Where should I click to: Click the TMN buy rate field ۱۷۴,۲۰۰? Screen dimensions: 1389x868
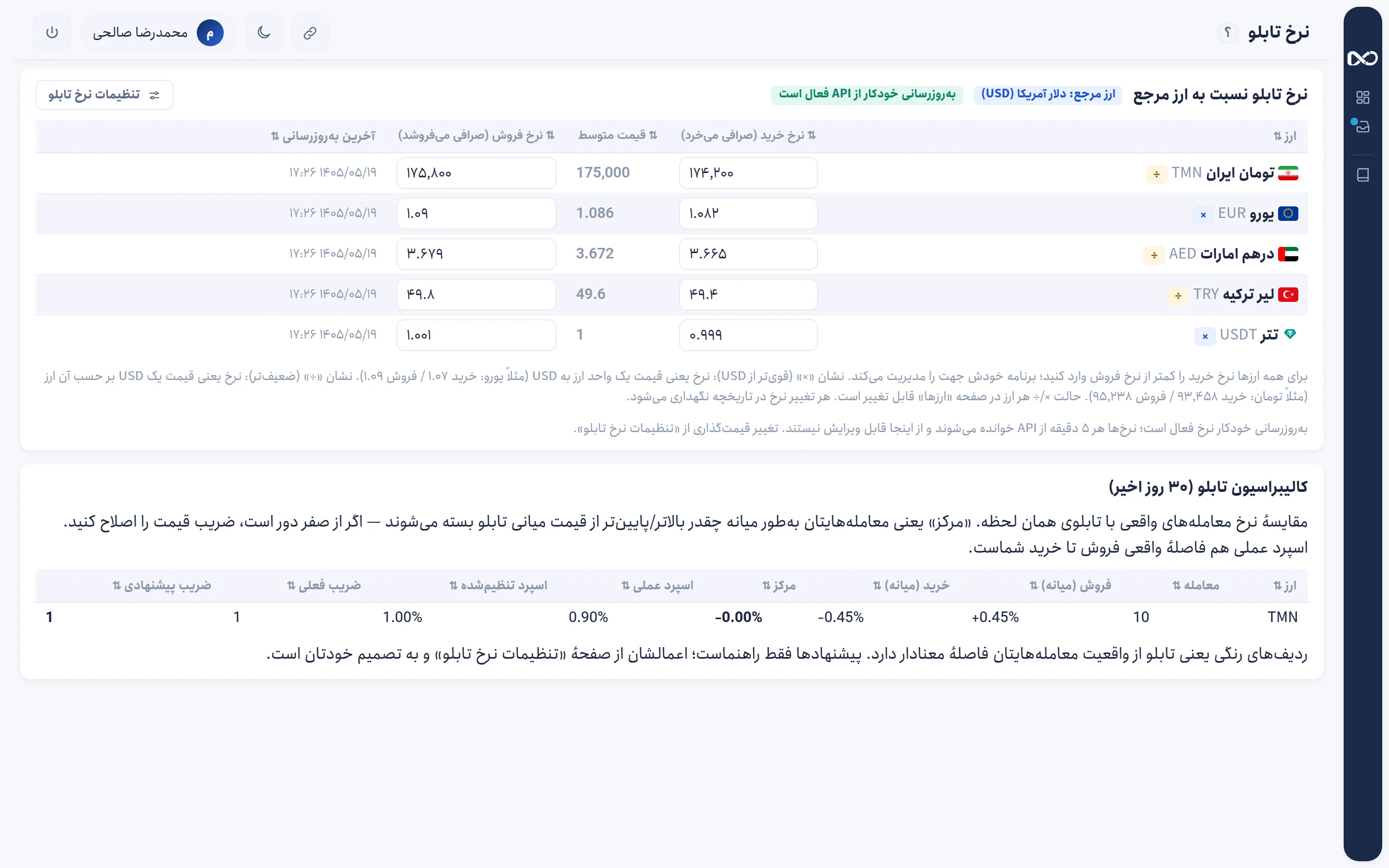click(748, 174)
